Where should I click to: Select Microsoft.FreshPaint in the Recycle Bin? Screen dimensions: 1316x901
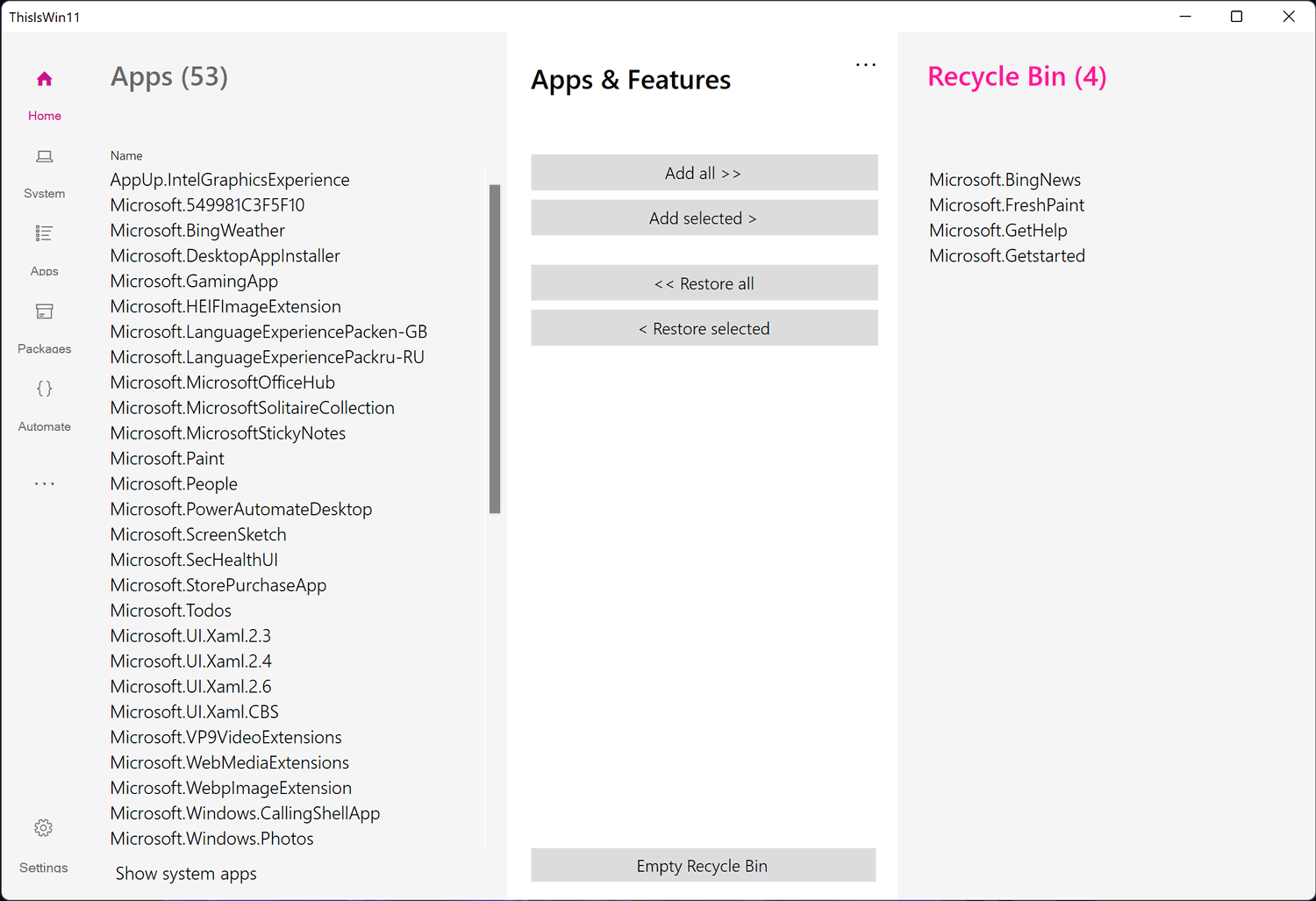point(1007,205)
